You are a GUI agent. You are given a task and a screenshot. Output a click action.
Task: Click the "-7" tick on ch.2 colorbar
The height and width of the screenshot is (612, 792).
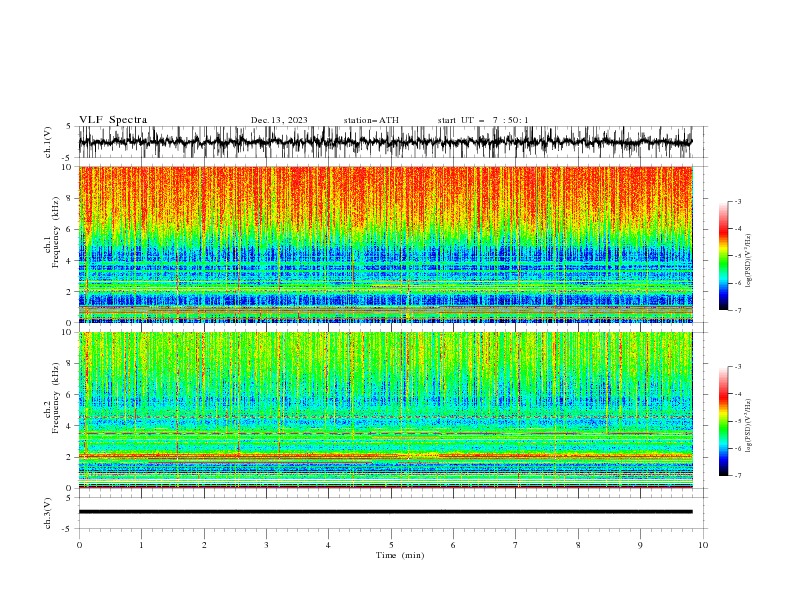pos(737,476)
